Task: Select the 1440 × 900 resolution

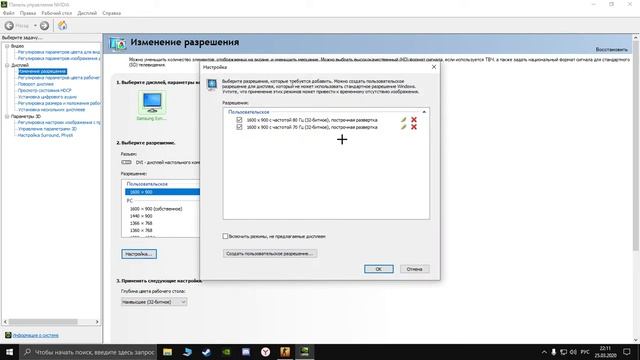Action: [141, 216]
